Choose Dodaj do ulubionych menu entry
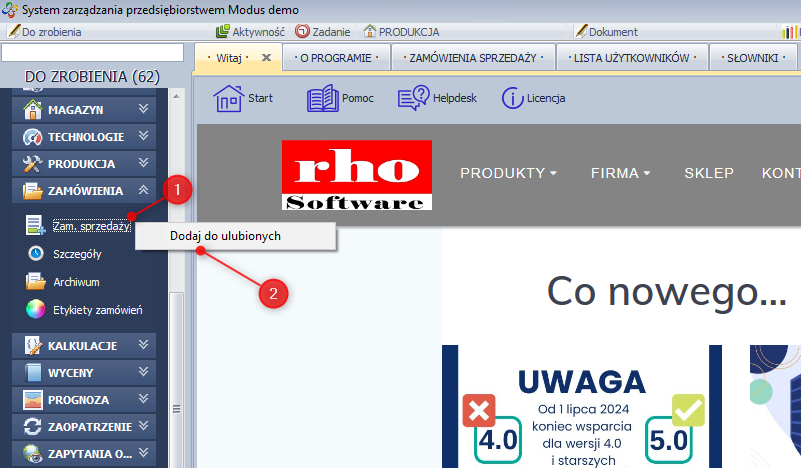The image size is (801, 468). pyautogui.click(x=232, y=236)
